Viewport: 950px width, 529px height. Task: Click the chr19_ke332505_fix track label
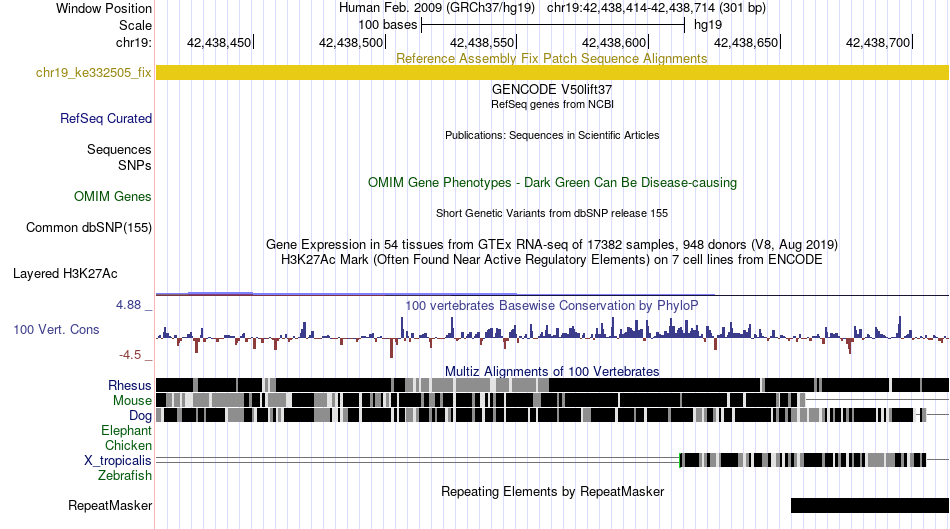pyautogui.click(x=93, y=73)
